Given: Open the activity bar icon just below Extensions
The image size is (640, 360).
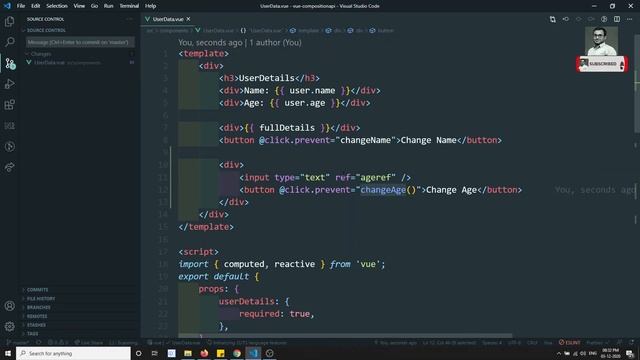Looking at the screenshot, I should 9,125.
